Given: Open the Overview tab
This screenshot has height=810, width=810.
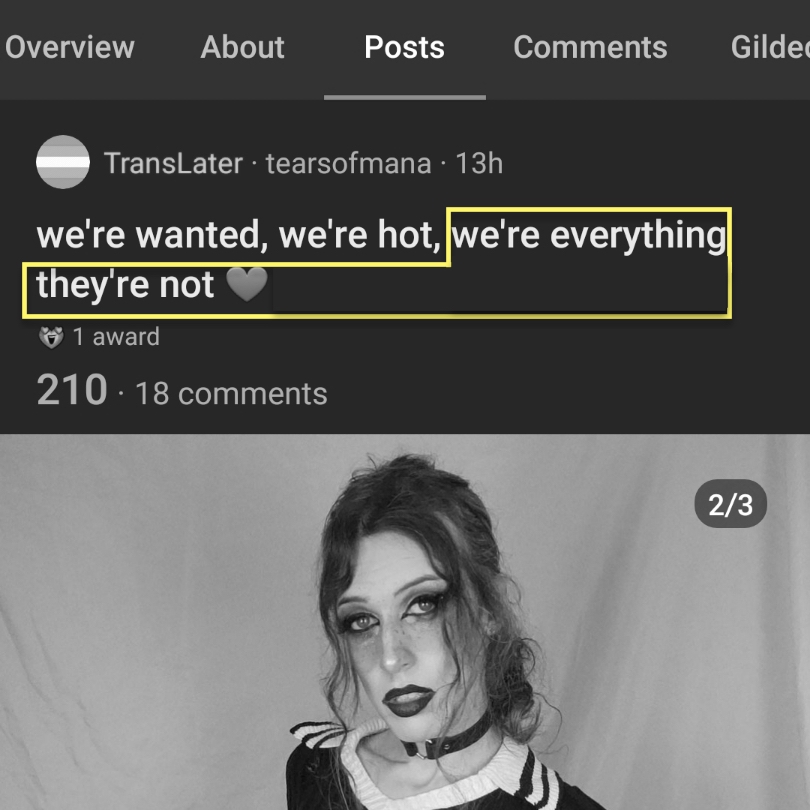Looking at the screenshot, I should [70, 48].
